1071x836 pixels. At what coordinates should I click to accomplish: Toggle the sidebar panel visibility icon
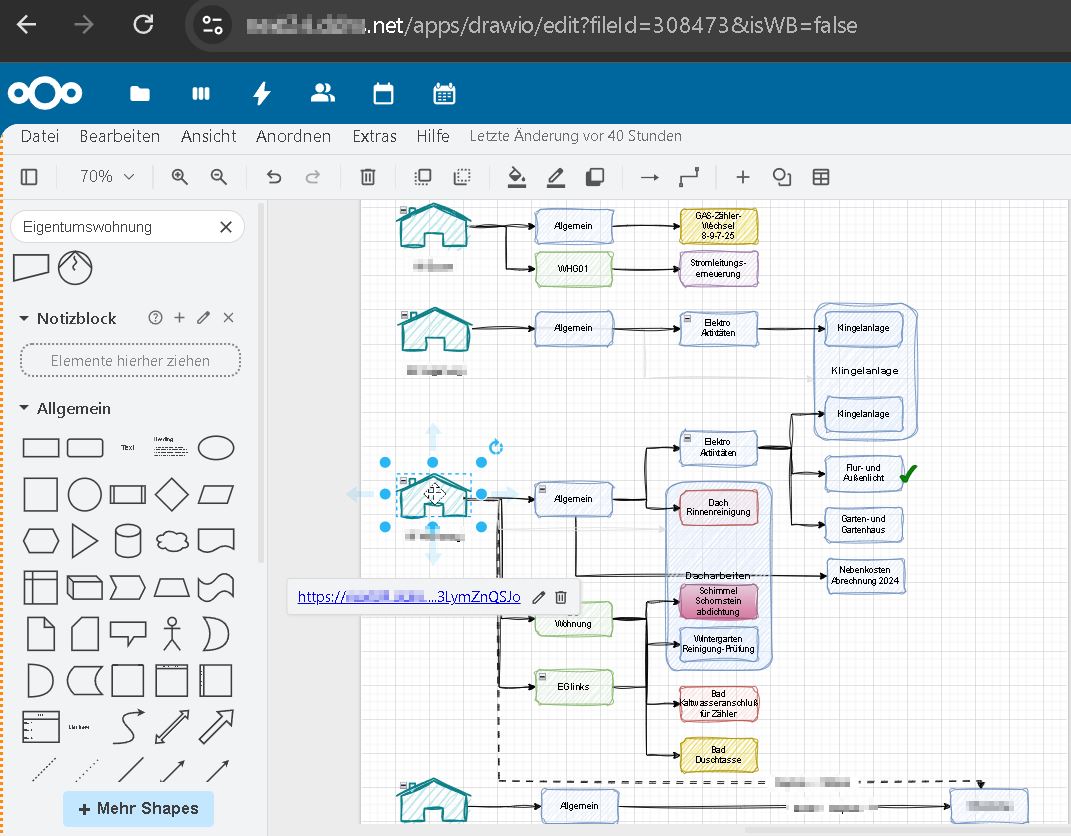29,177
